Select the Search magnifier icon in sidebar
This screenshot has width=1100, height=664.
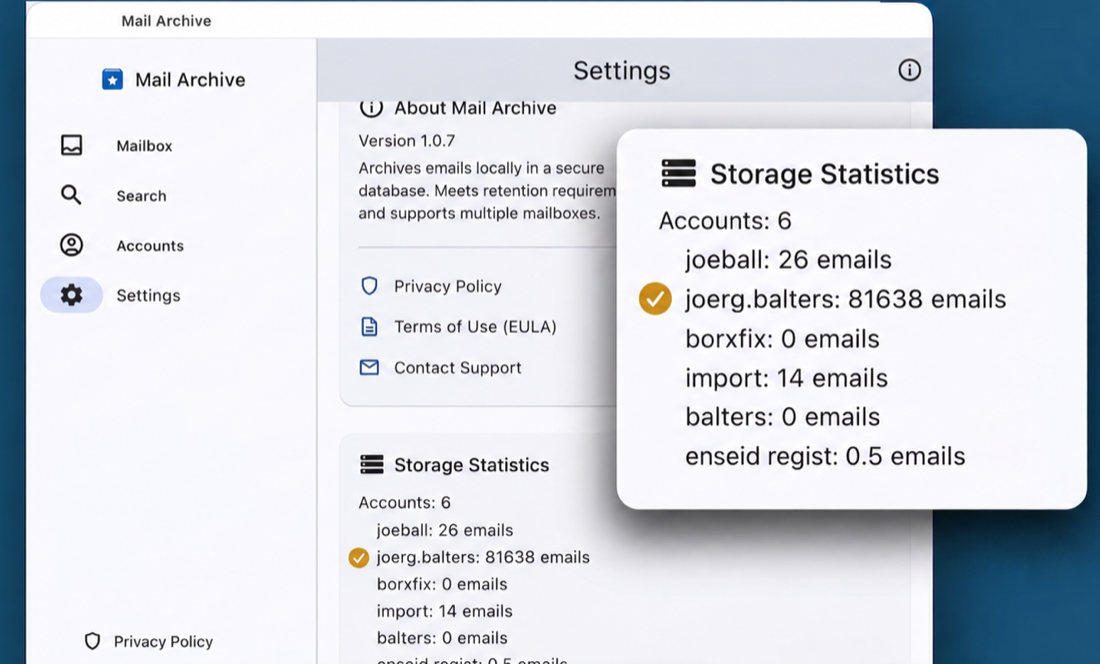tap(71, 195)
